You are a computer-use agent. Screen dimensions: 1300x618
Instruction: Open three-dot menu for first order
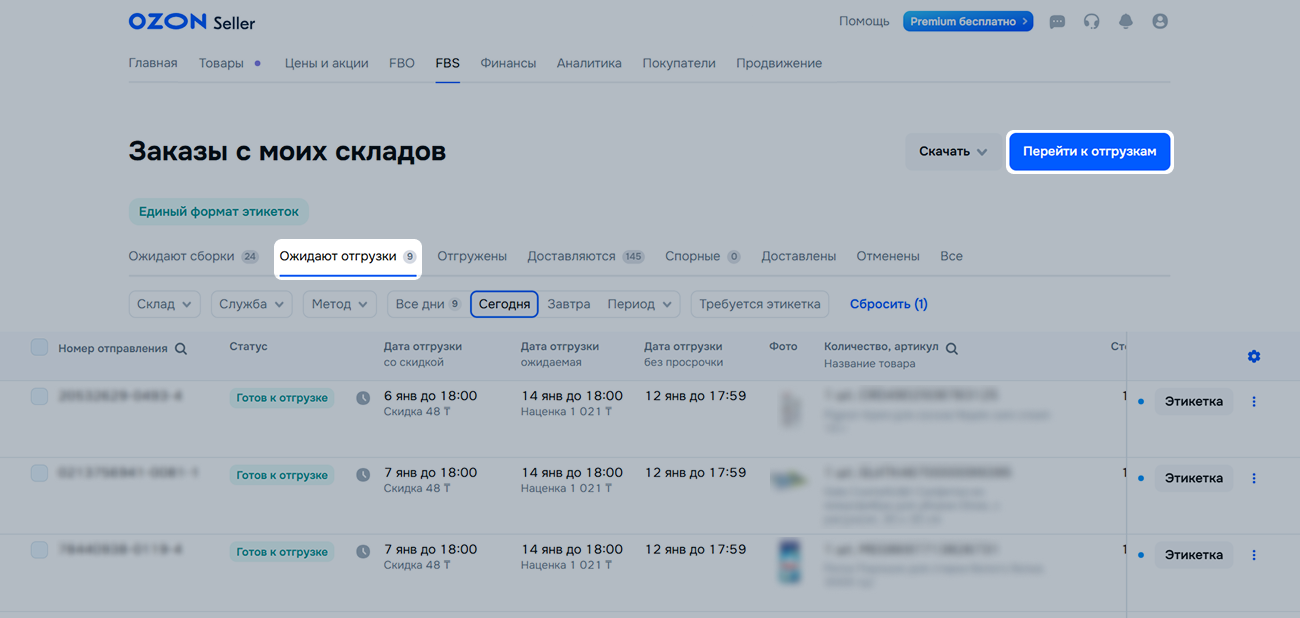(x=1254, y=402)
